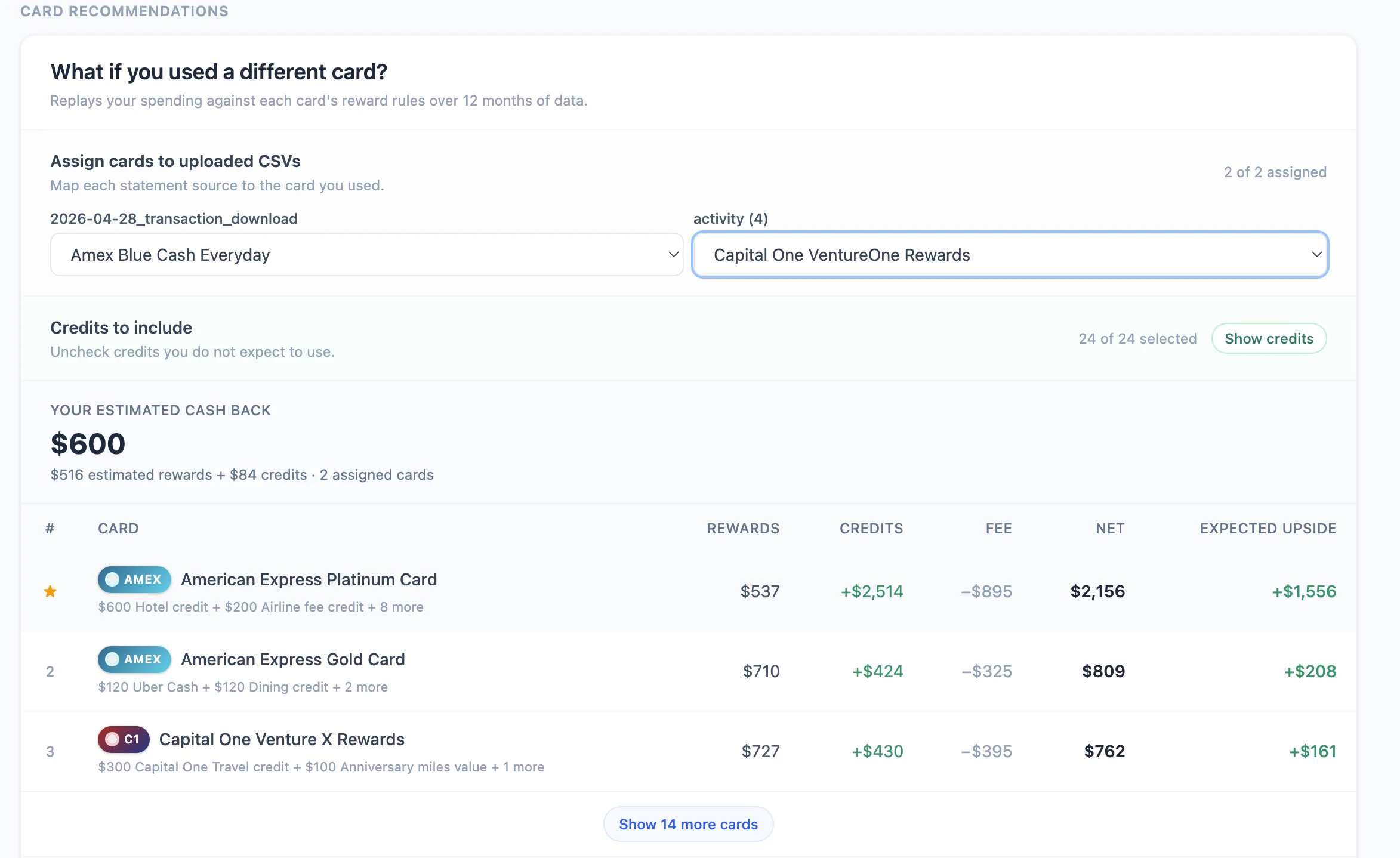
Task: Click the Credits to include heading
Action: click(x=121, y=328)
